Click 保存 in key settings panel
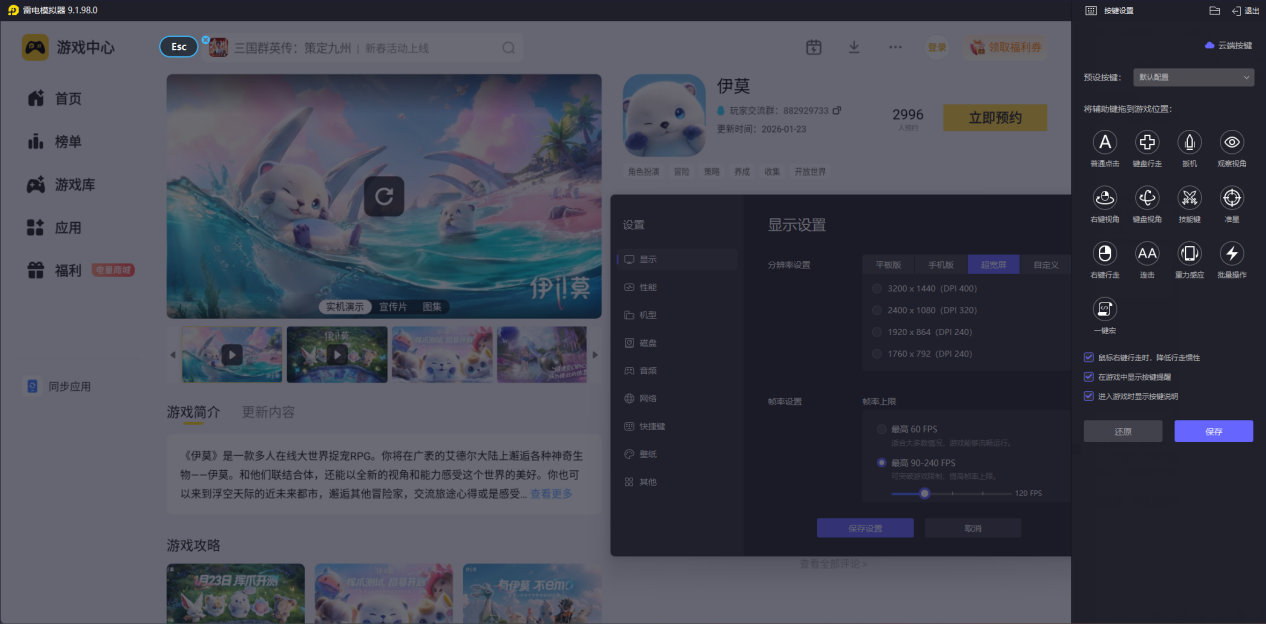This screenshot has width=1266, height=624. point(1214,431)
